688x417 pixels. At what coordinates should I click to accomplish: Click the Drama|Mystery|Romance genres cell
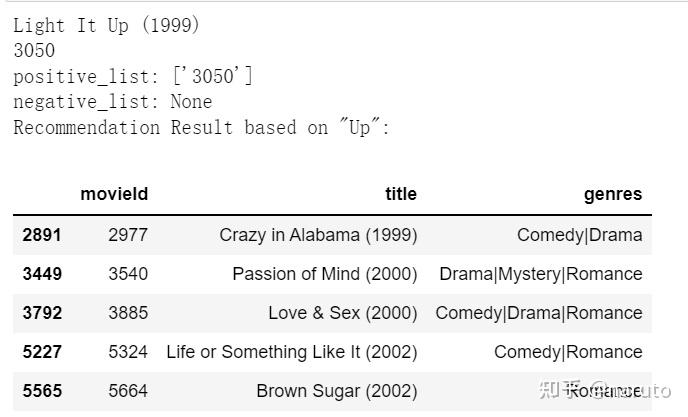tap(540, 274)
